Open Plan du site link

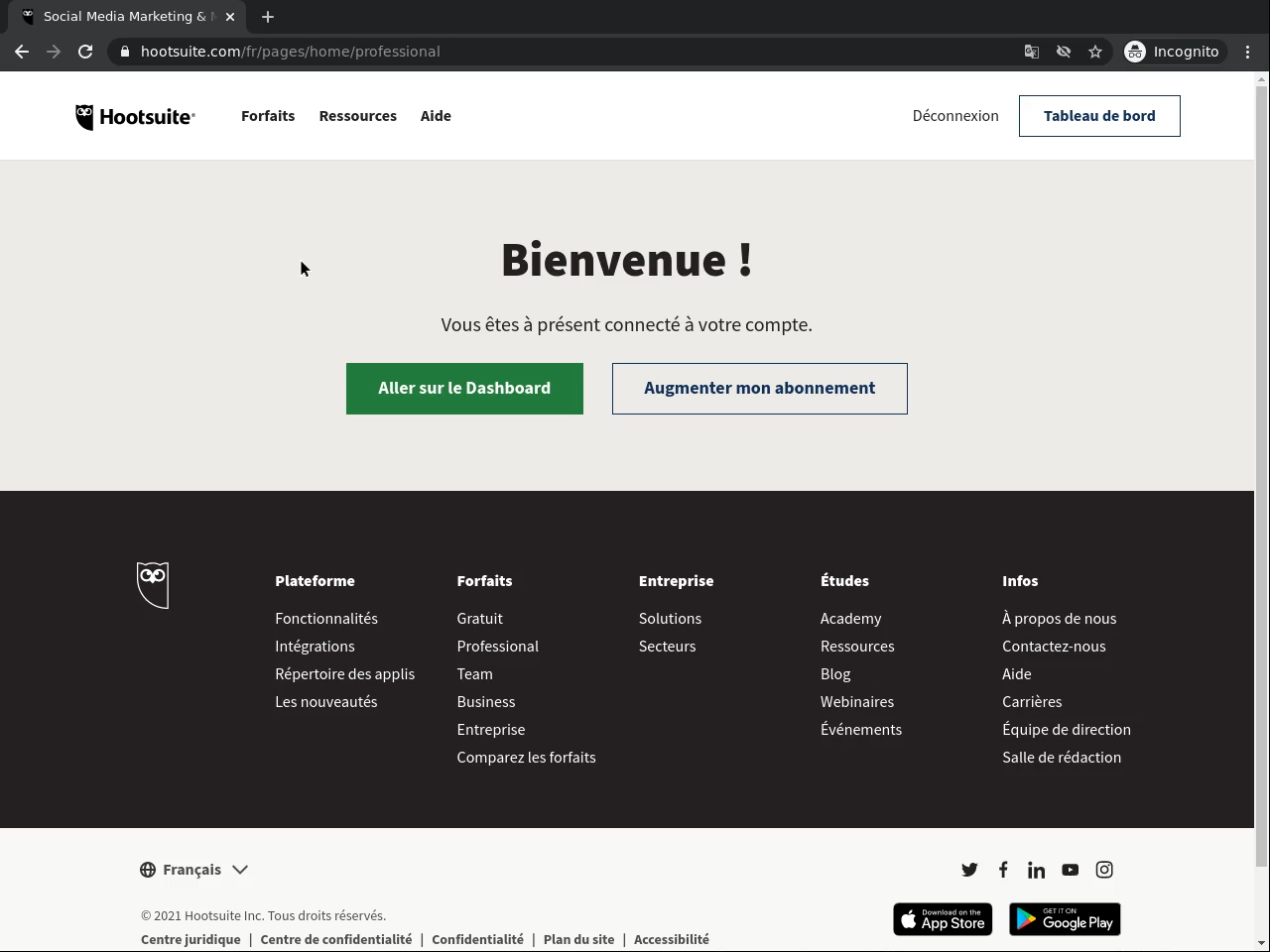pyautogui.click(x=579, y=940)
